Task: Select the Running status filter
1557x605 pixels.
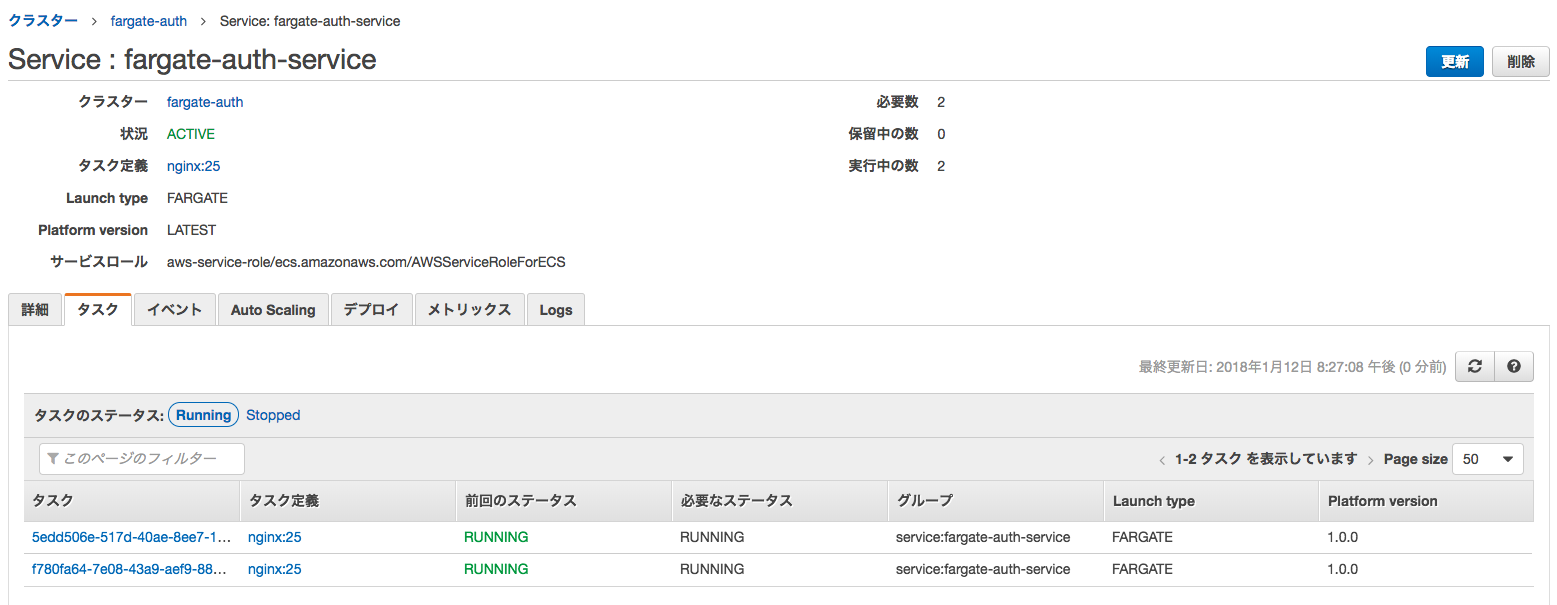Action: pos(203,414)
